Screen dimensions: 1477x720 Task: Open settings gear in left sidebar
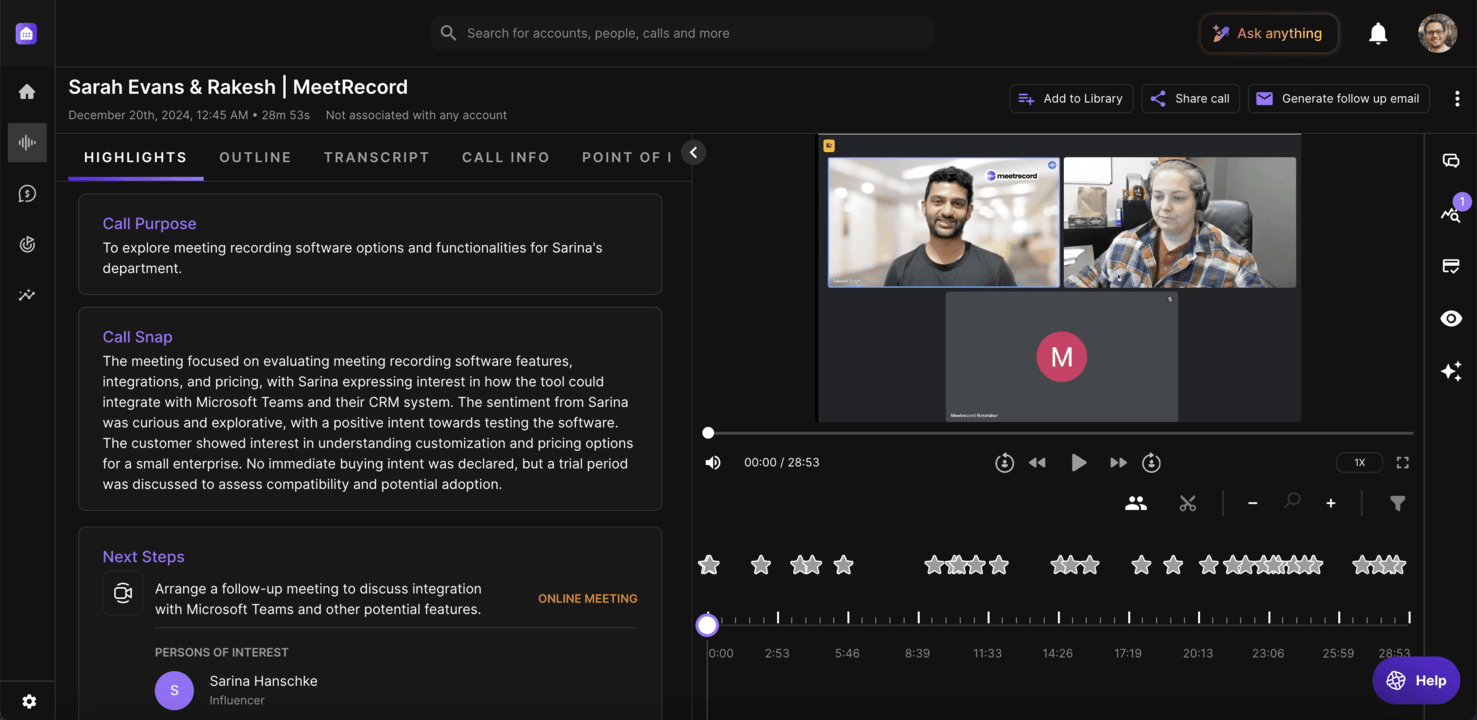[29, 702]
